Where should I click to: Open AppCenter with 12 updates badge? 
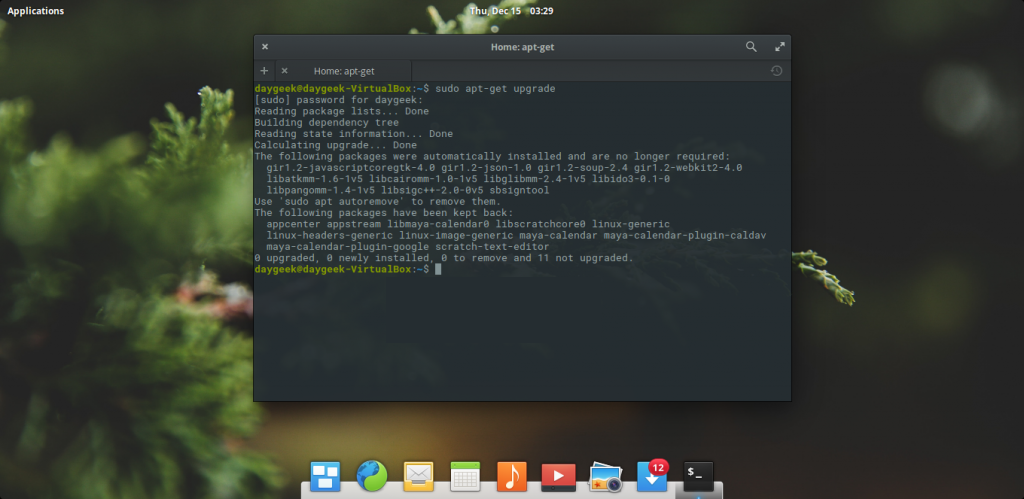pos(652,475)
